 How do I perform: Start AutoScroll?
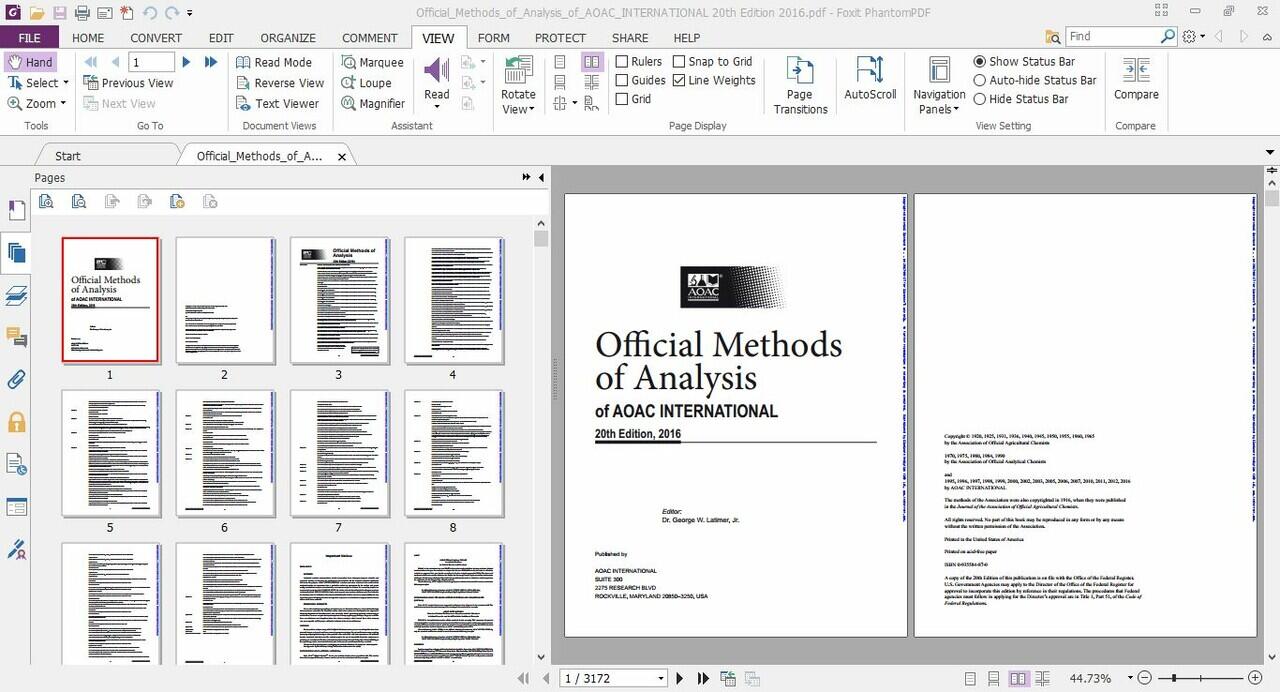(870, 78)
